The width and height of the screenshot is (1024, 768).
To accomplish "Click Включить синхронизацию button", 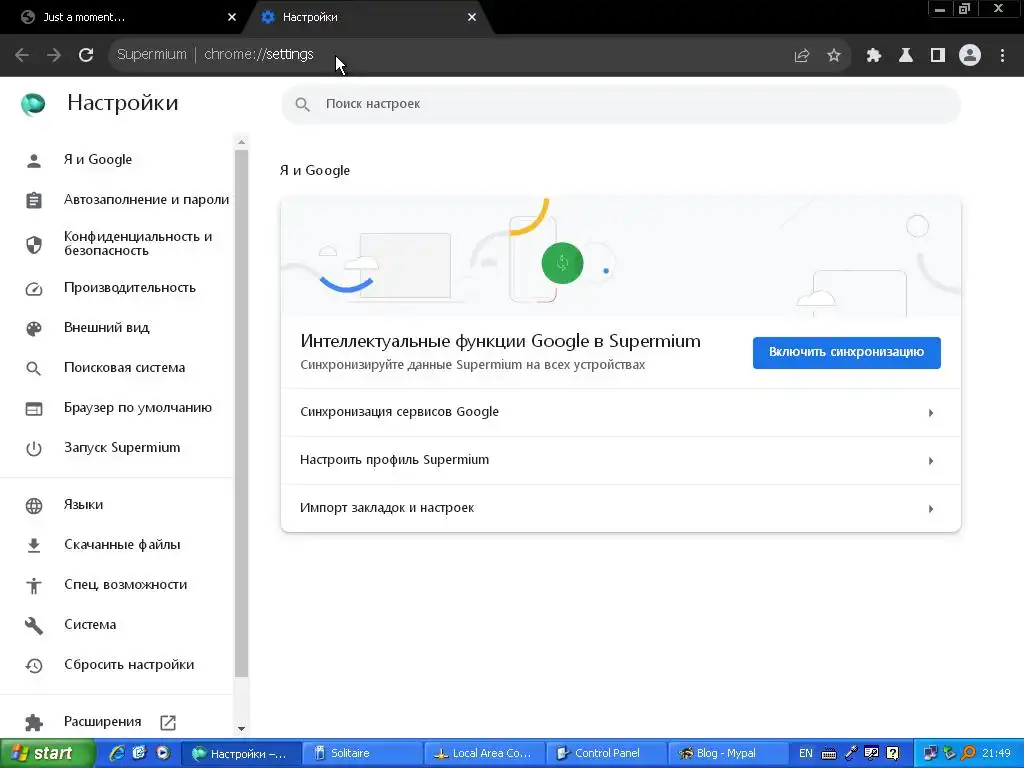I will (846, 353).
